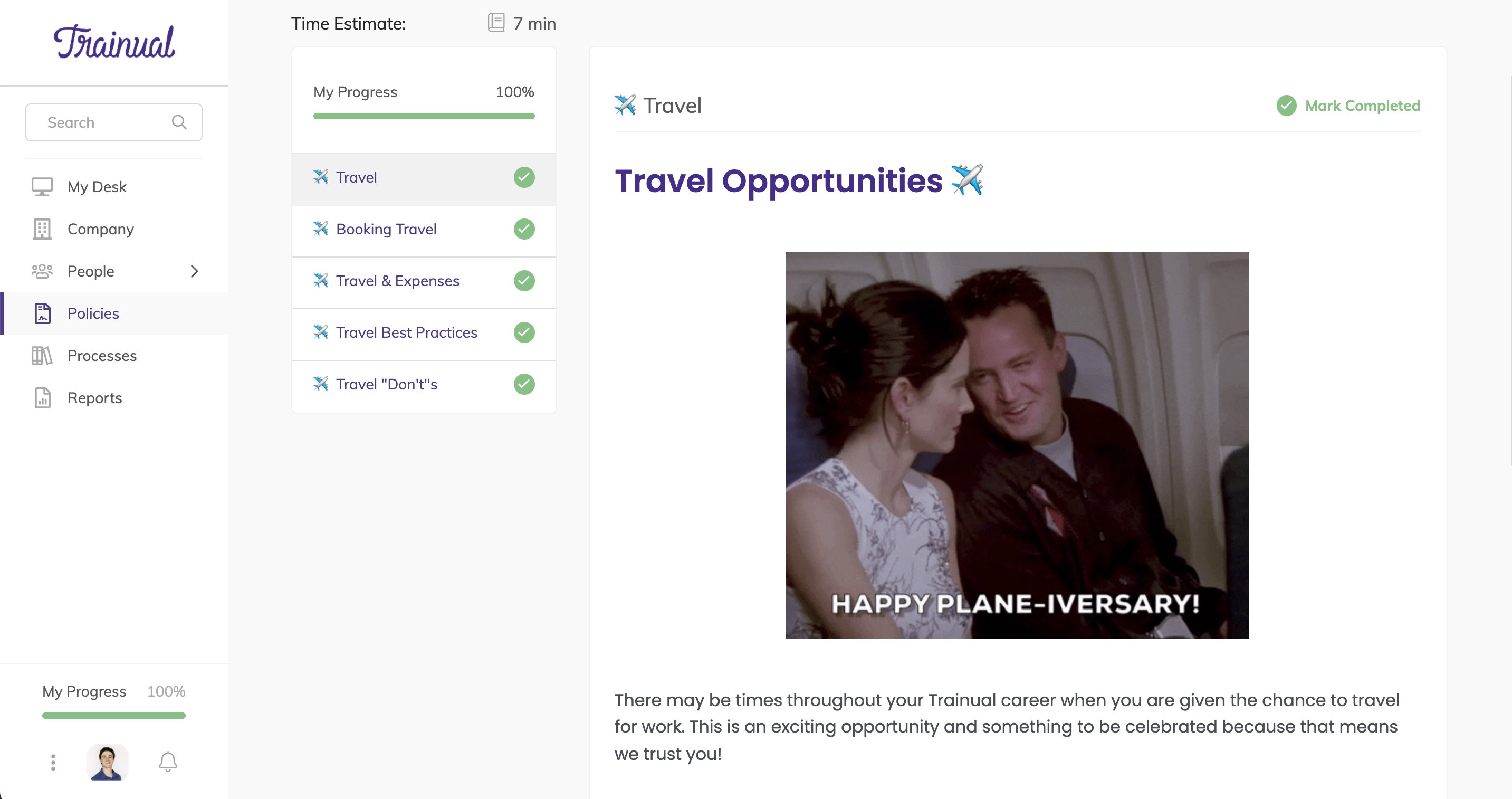Expand the People submenu chevron
Screen dimensions: 1512x799
194,271
